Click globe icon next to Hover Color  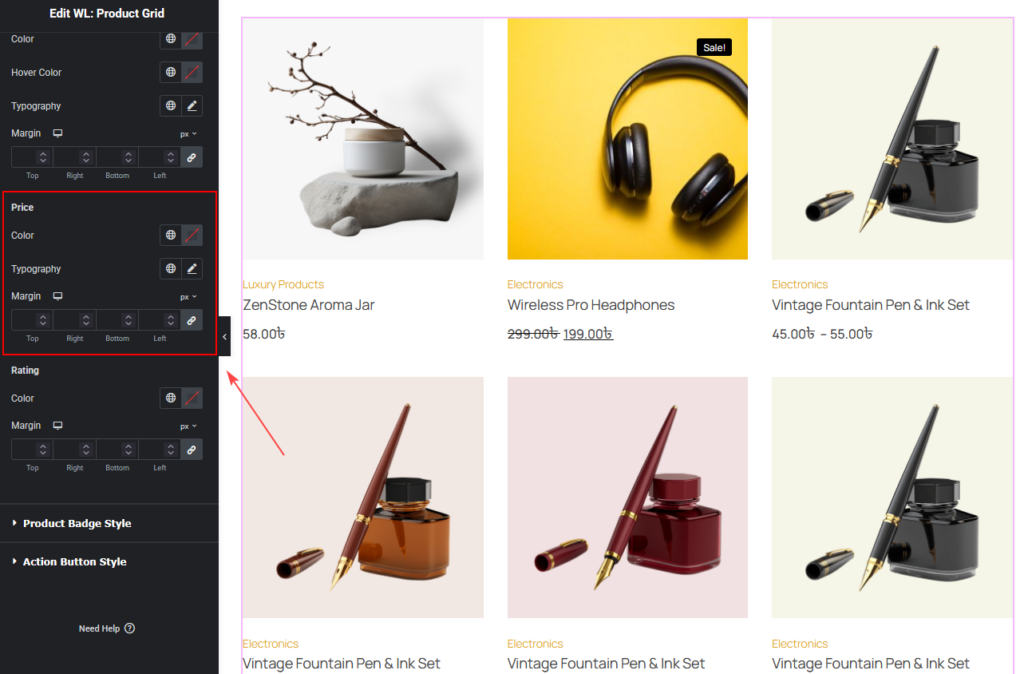click(170, 72)
